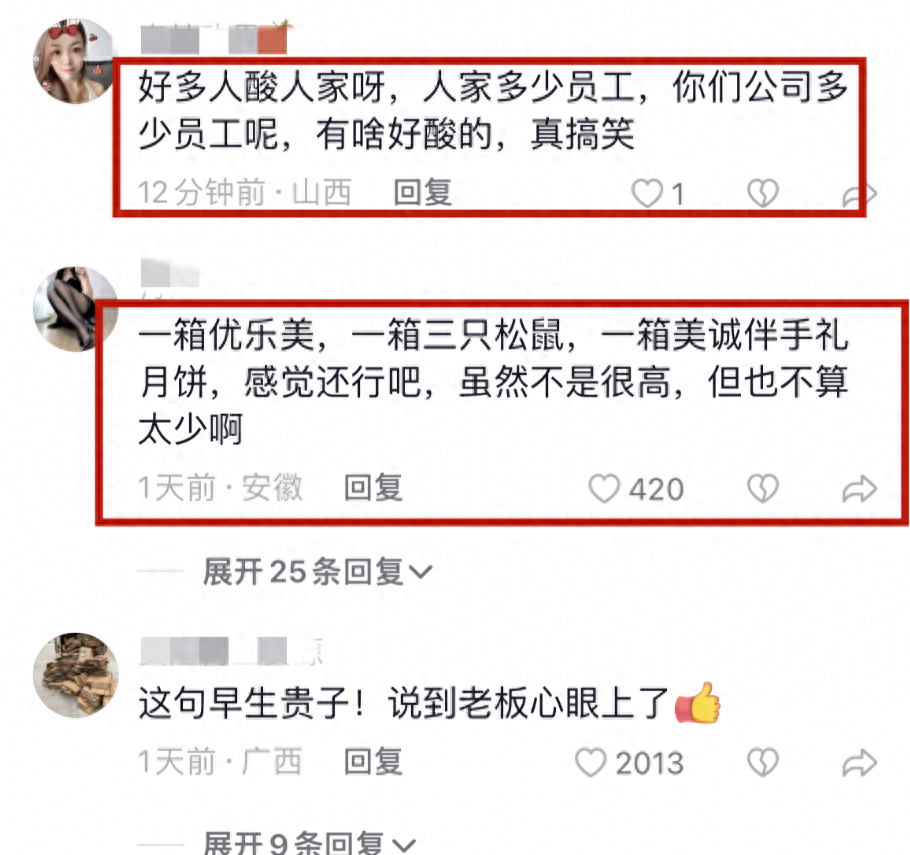Expand 展开25条回复 replies
Screen dimensions: 910x855
click(x=317, y=572)
